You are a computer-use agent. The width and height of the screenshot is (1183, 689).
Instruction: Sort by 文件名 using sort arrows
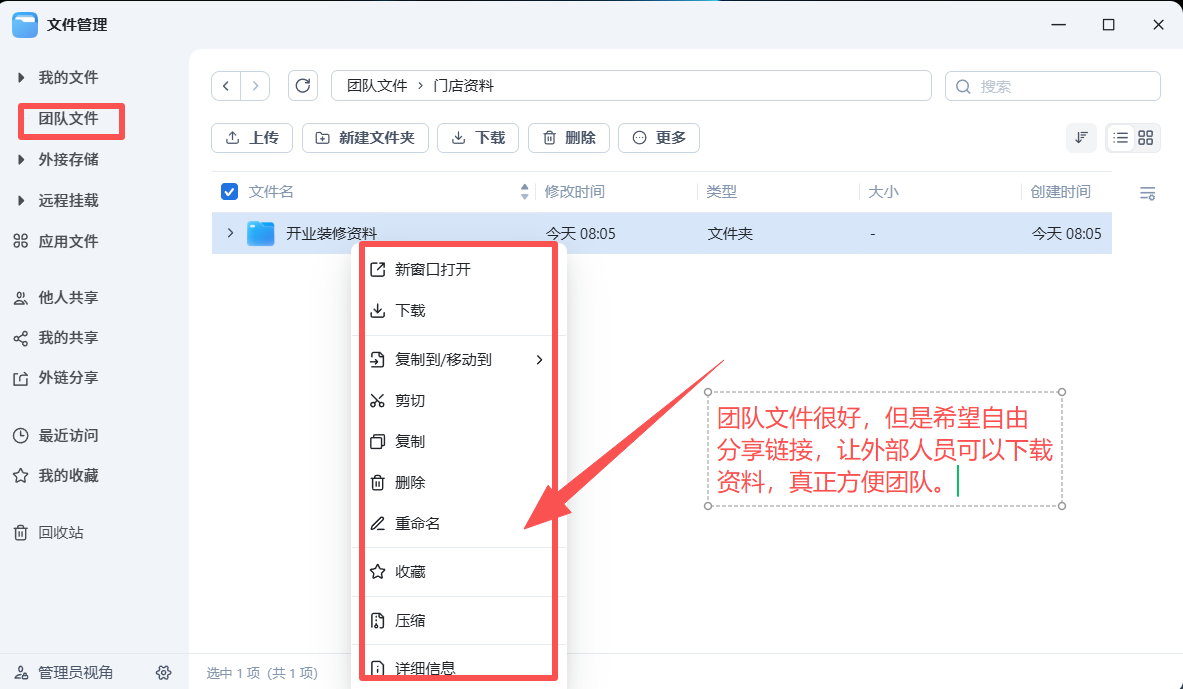[524, 192]
